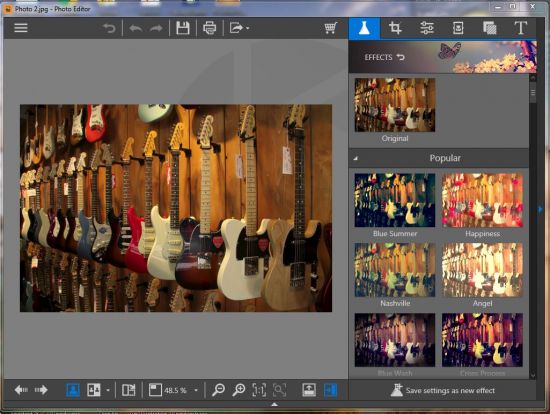Reset effects with arrow beside EFFECTS
This screenshot has width=550, height=414.
click(x=401, y=57)
